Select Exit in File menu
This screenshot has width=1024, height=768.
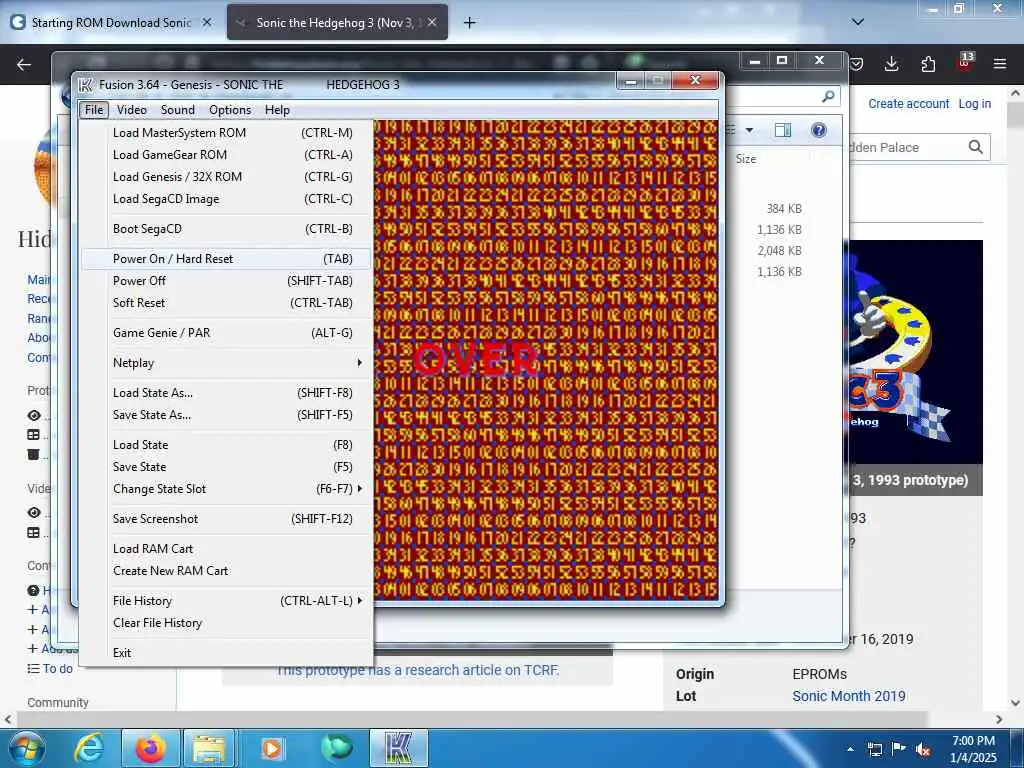tap(226, 653)
